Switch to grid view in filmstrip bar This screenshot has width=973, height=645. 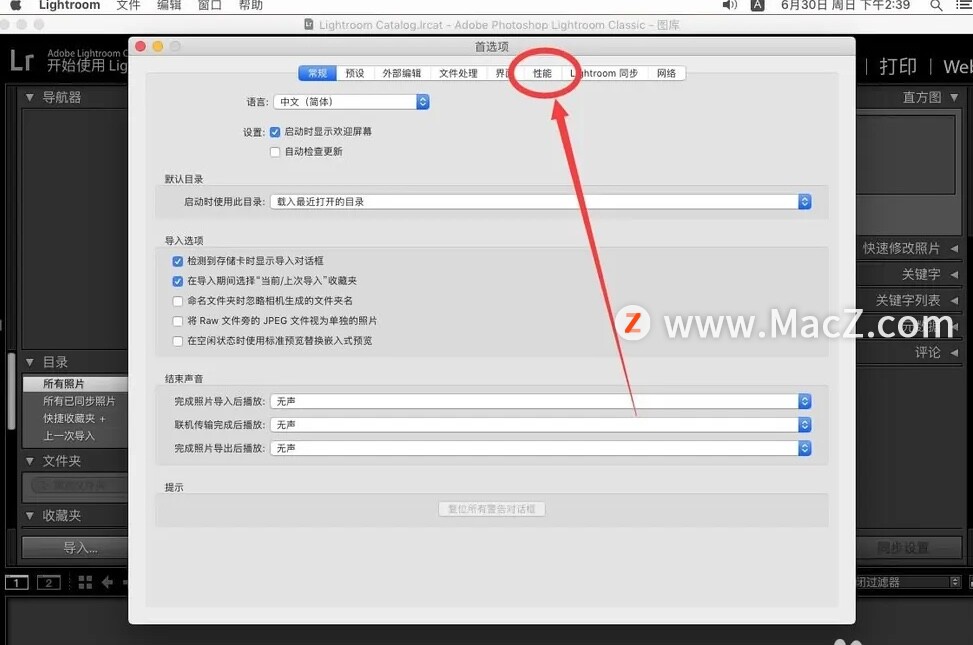85,582
